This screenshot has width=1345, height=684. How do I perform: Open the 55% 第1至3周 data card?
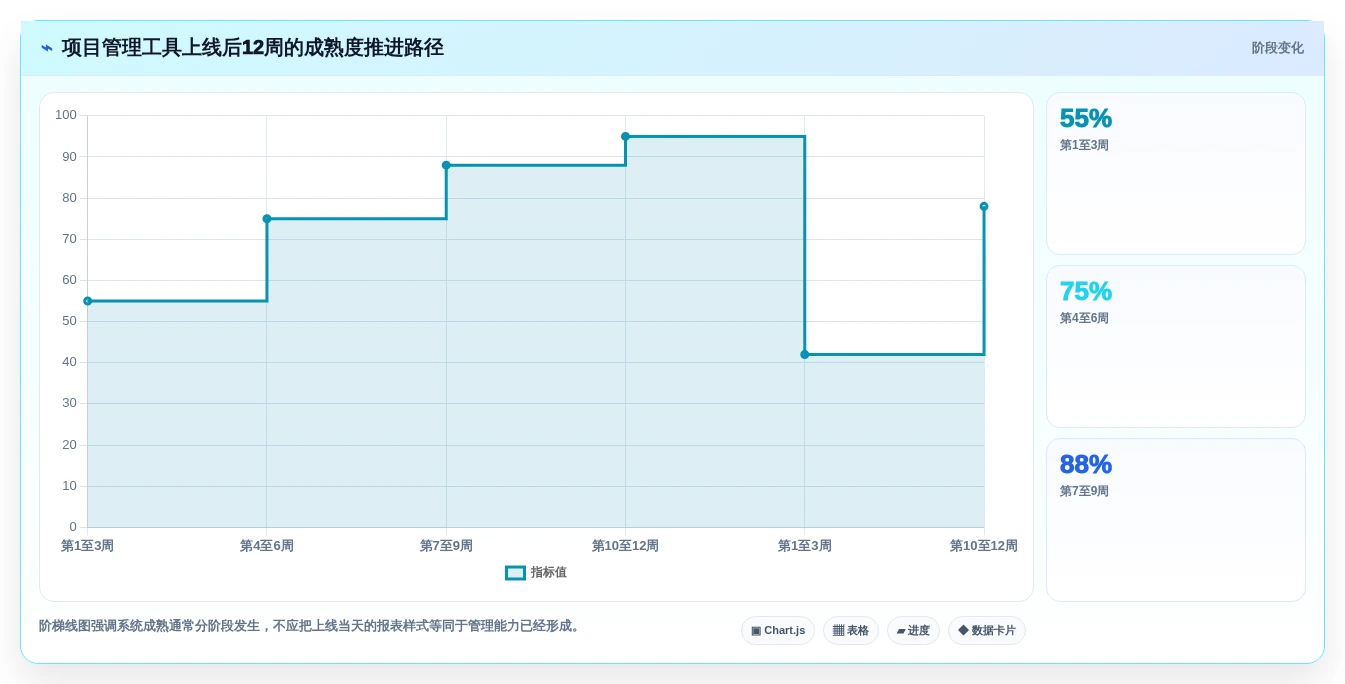[1176, 174]
